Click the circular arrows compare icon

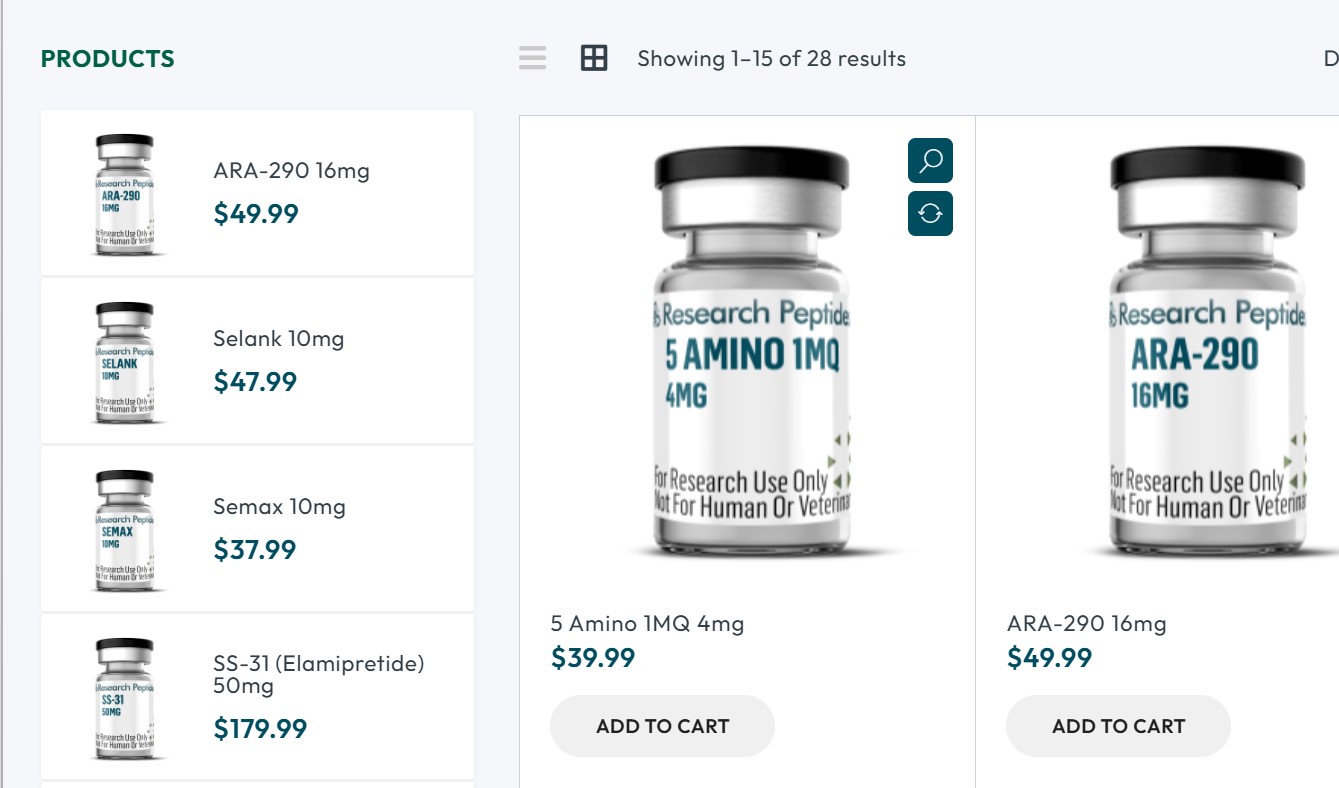point(930,213)
